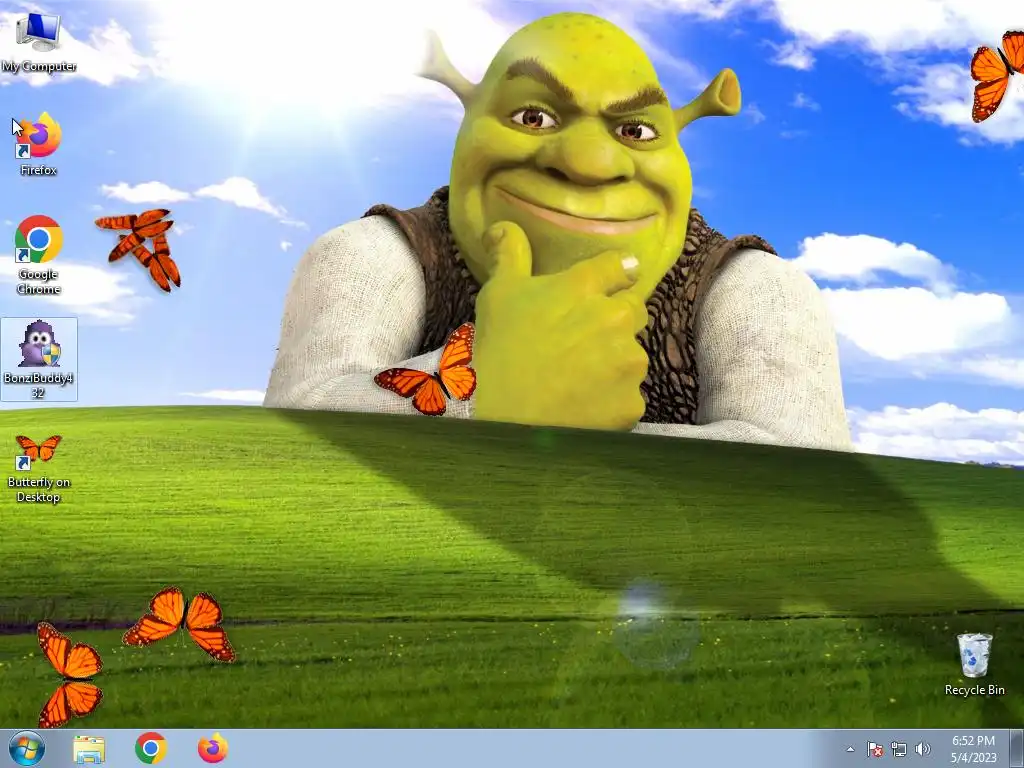The width and height of the screenshot is (1024, 768).
Task: Click the butterfly on Shrek's shoulder
Action: [x=426, y=371]
